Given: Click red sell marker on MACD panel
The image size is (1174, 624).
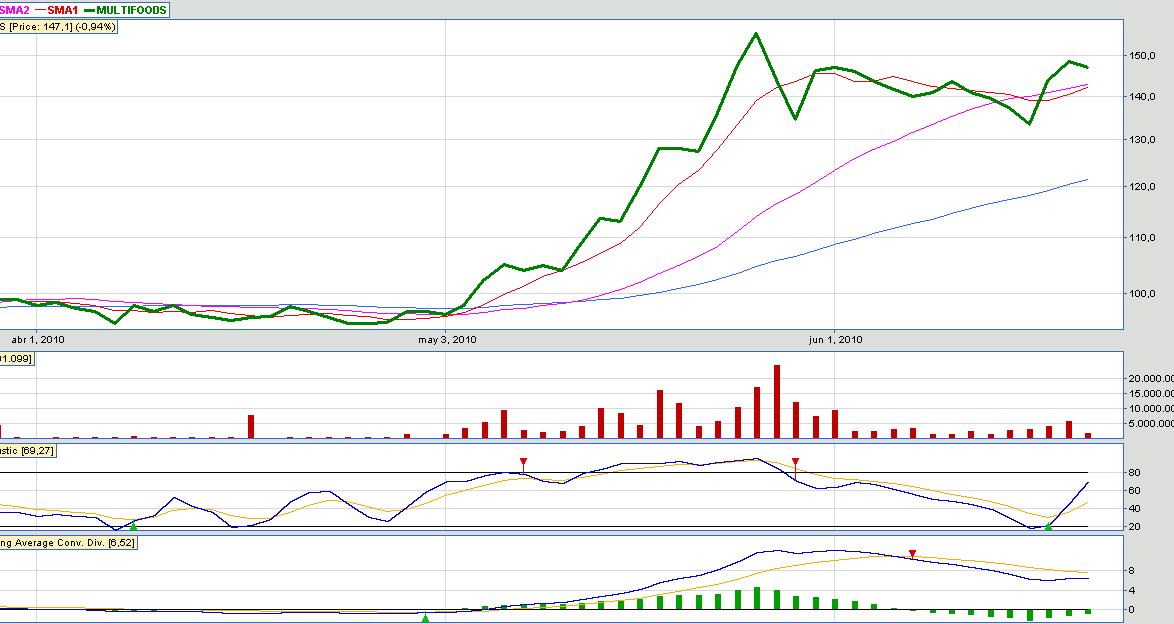Looking at the screenshot, I should click(x=912, y=553).
